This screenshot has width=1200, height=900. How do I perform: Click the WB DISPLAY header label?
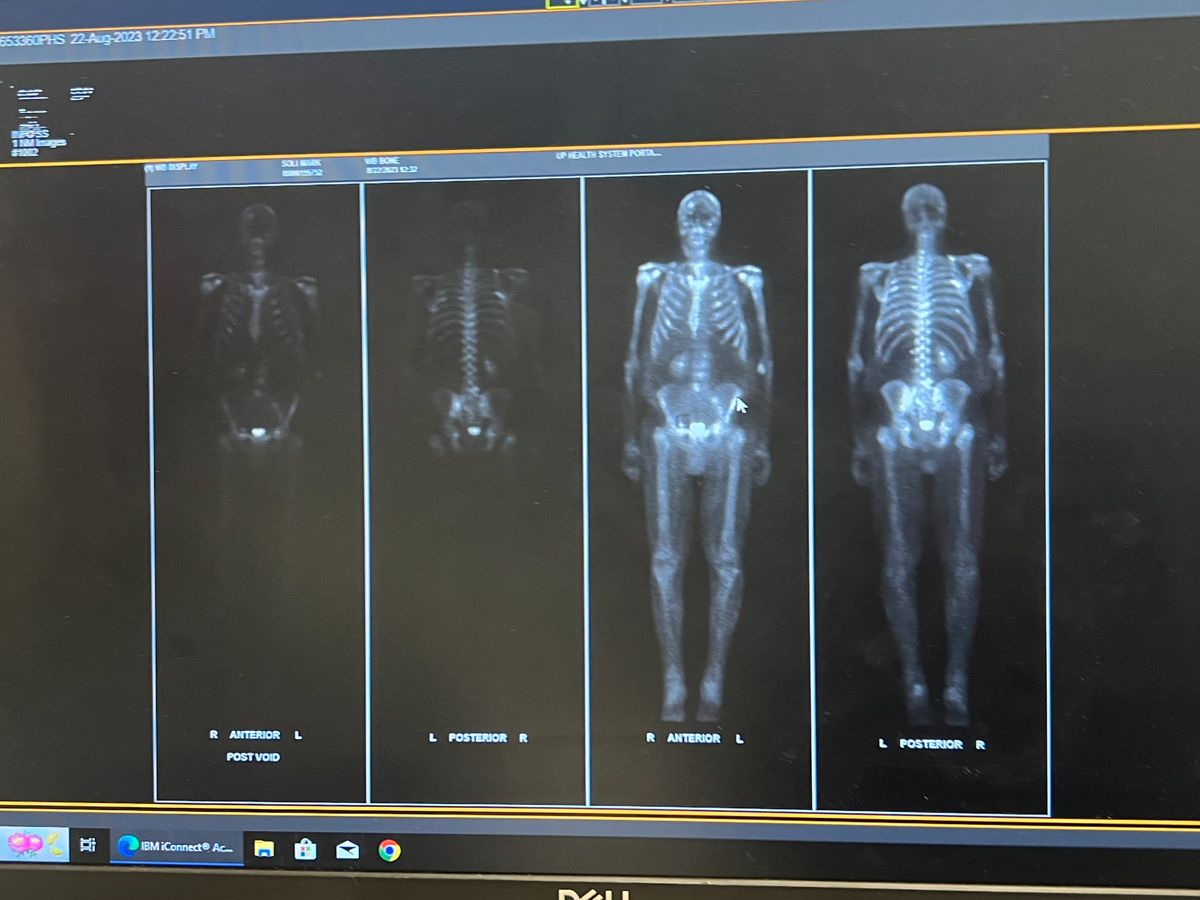pos(172,167)
